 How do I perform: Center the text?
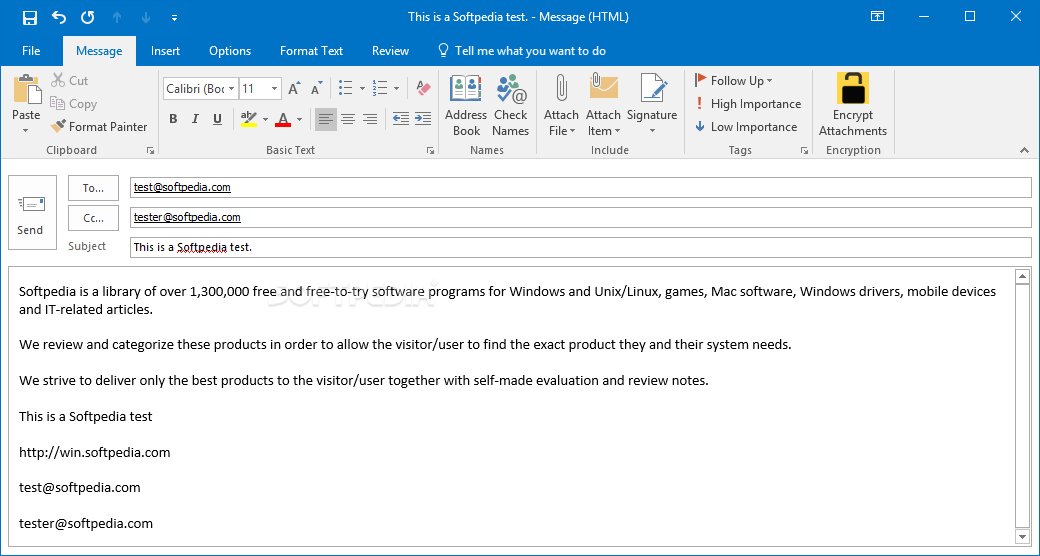tap(348, 119)
